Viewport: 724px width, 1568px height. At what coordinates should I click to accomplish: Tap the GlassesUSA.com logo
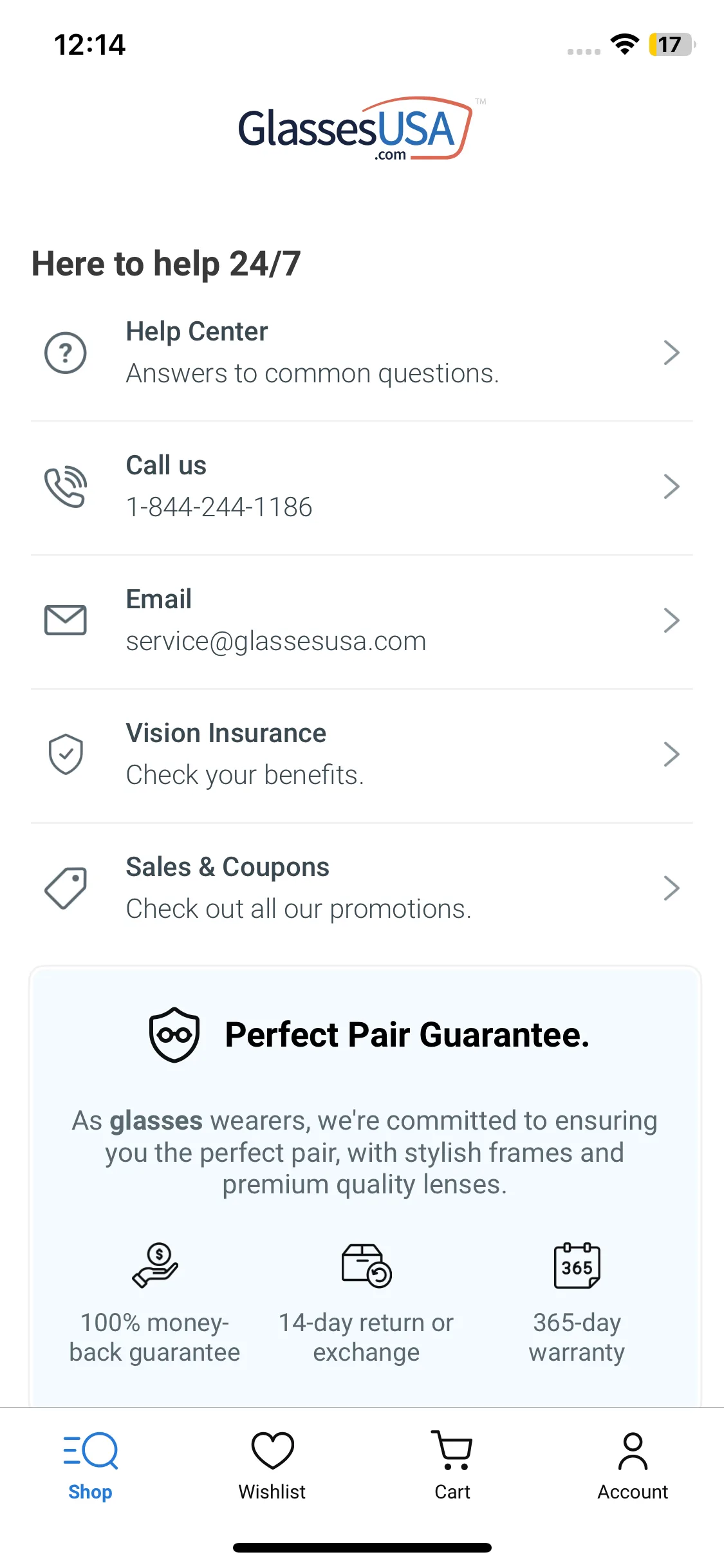[x=356, y=129]
